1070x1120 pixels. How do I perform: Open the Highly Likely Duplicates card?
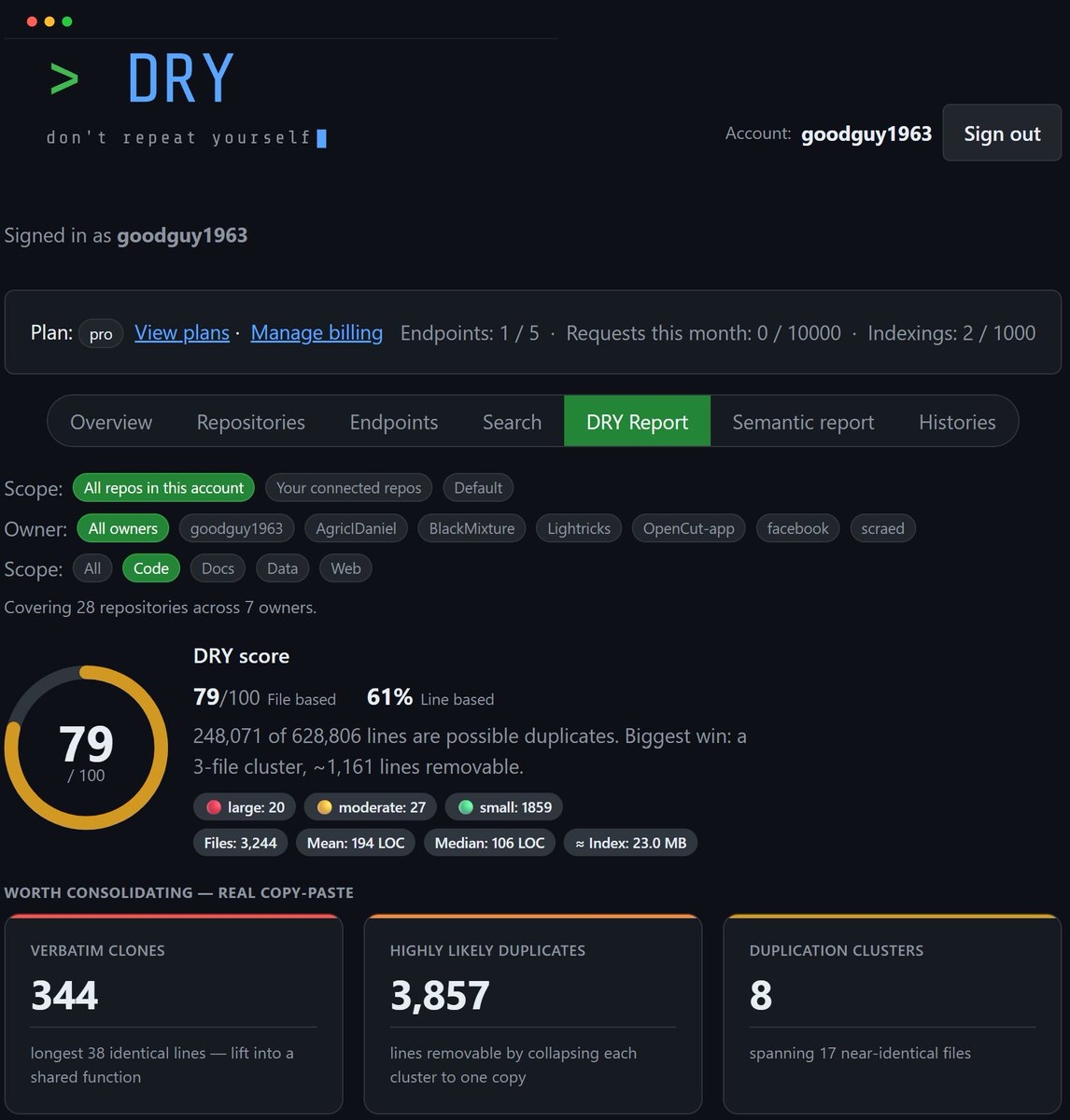[533, 1014]
